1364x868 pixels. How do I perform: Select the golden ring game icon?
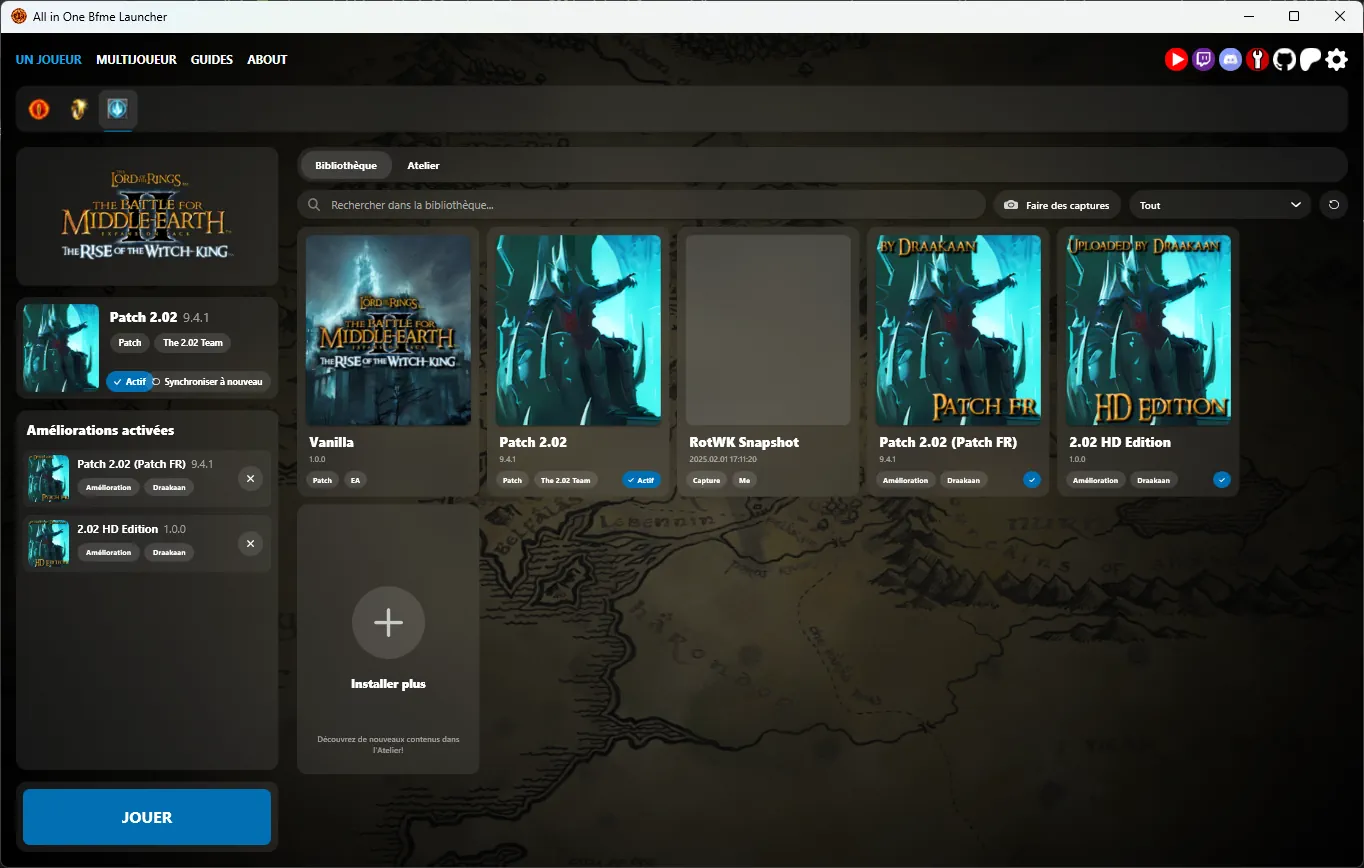[78, 109]
